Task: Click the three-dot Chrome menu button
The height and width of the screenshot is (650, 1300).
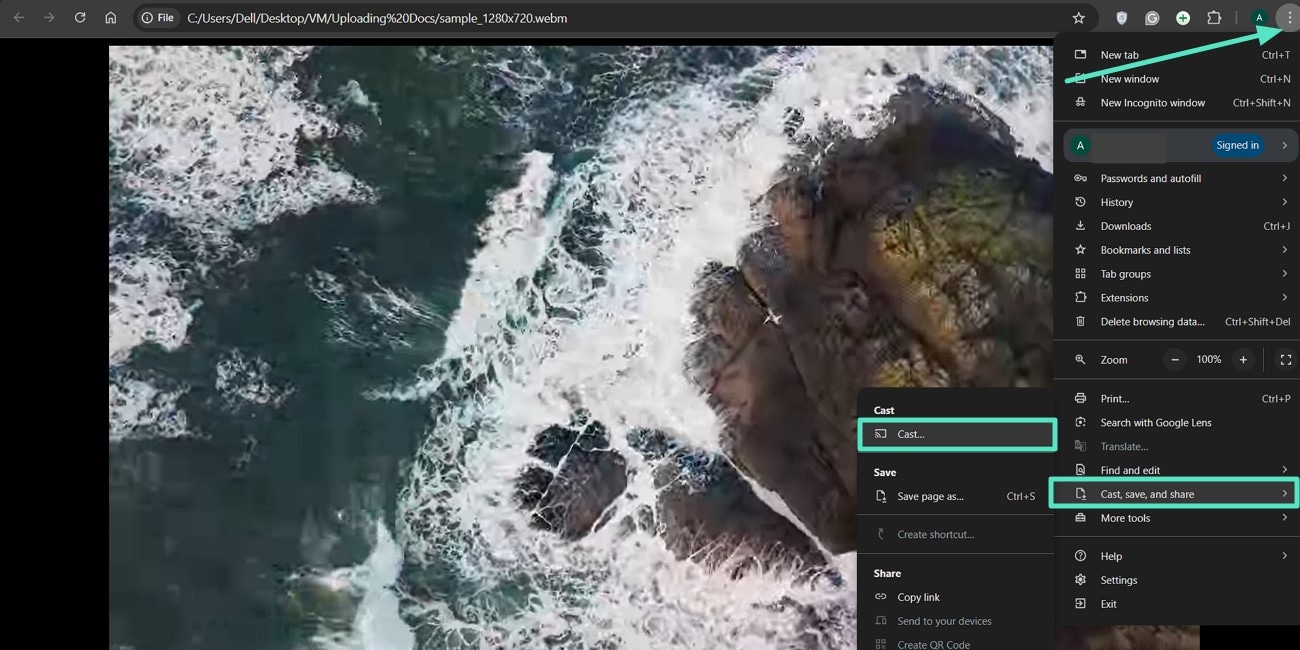Action: pyautogui.click(x=1288, y=18)
